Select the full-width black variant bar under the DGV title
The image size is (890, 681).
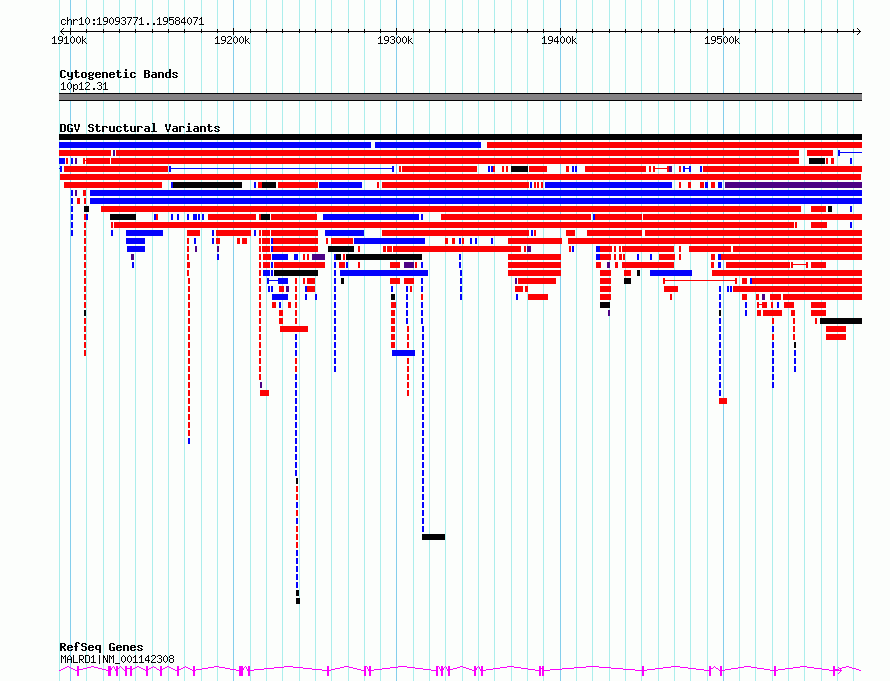[x=460, y=137]
